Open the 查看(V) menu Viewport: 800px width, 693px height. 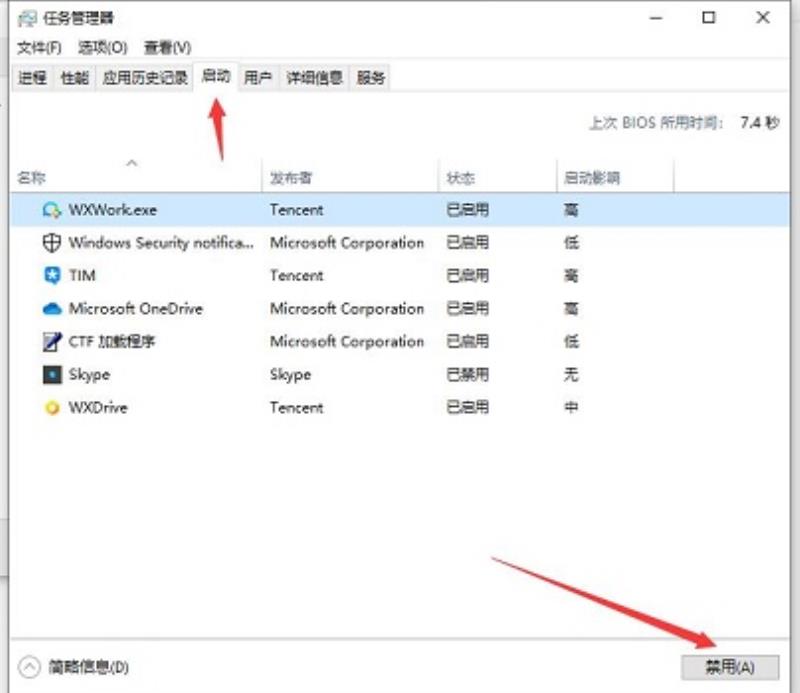tap(167, 48)
